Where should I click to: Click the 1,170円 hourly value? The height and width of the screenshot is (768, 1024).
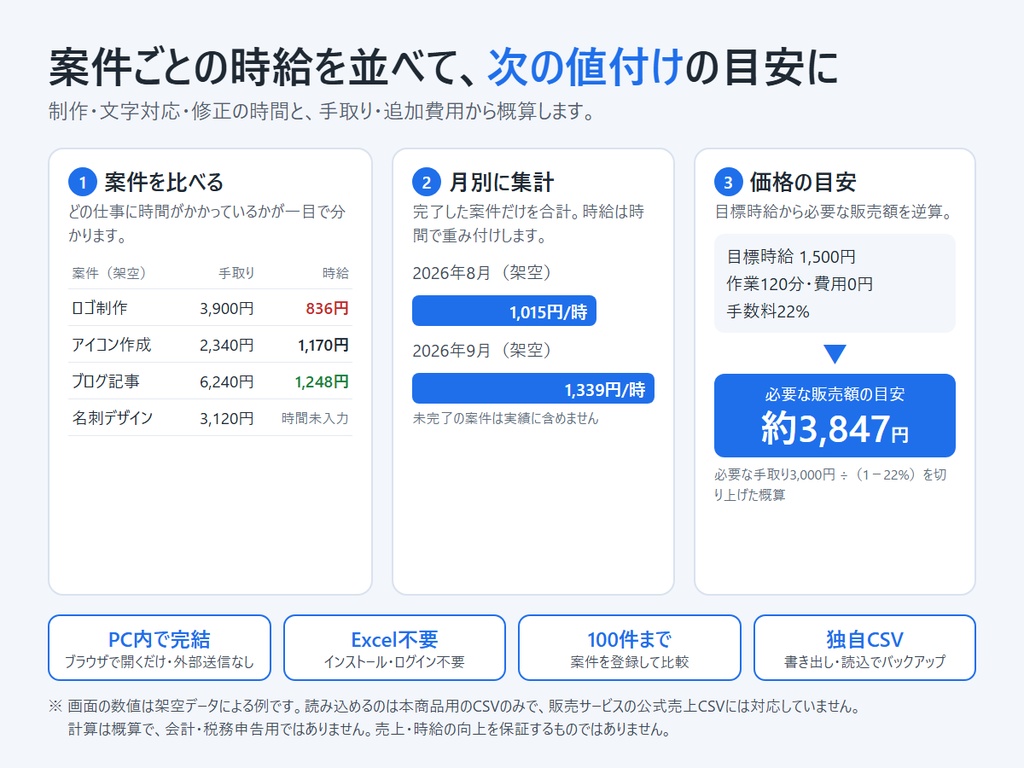tap(323, 345)
